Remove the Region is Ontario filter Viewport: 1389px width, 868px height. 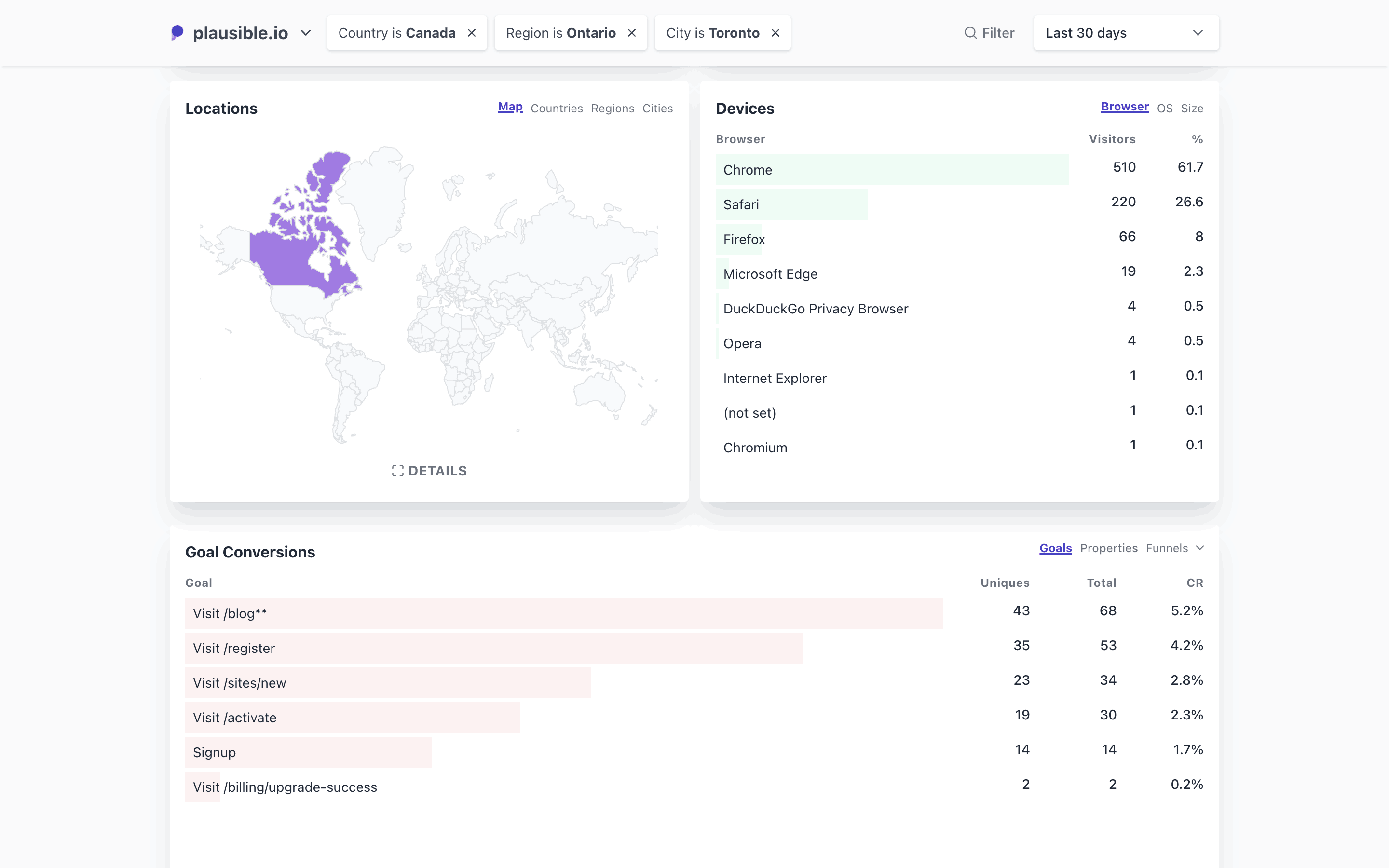tap(632, 33)
